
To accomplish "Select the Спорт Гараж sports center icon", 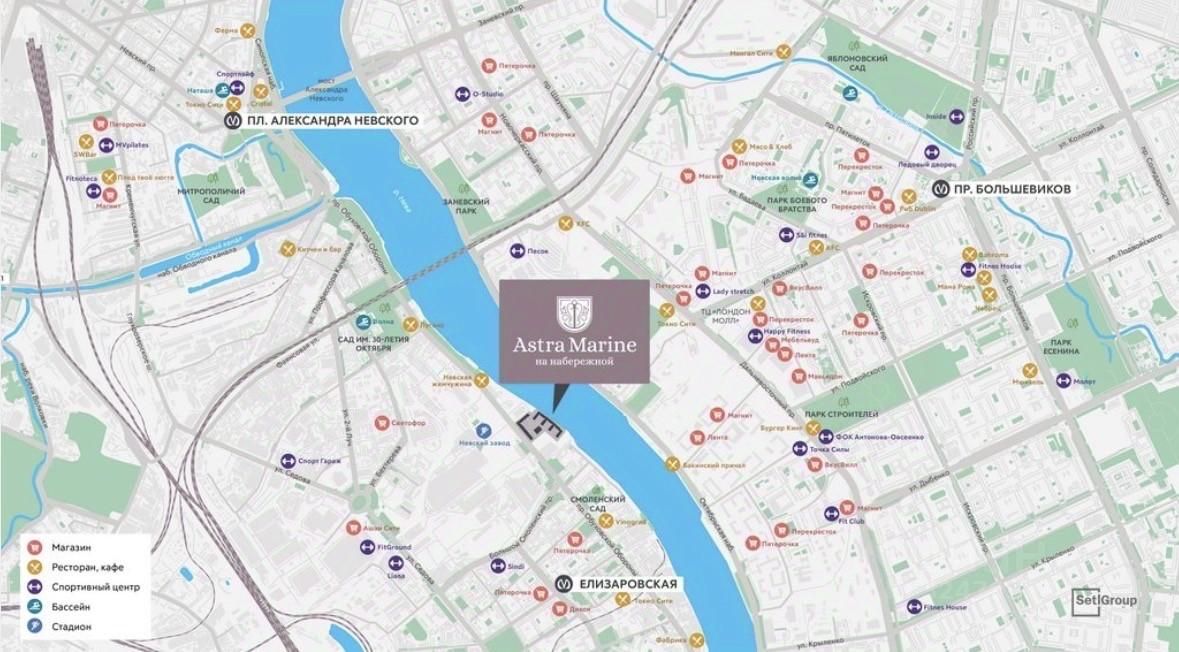I will [x=288, y=460].
